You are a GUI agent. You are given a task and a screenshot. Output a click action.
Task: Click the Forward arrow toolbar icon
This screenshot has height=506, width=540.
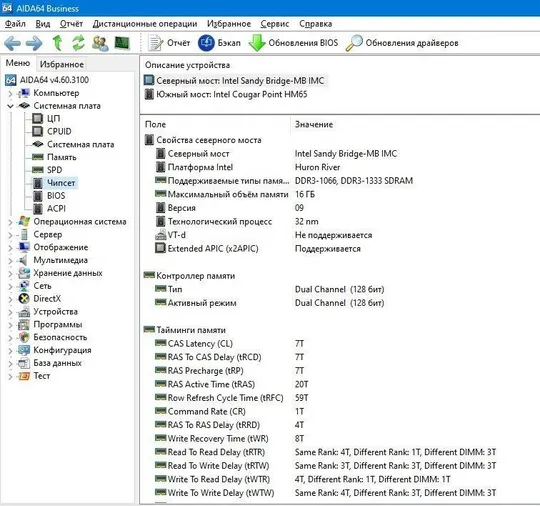34,43
